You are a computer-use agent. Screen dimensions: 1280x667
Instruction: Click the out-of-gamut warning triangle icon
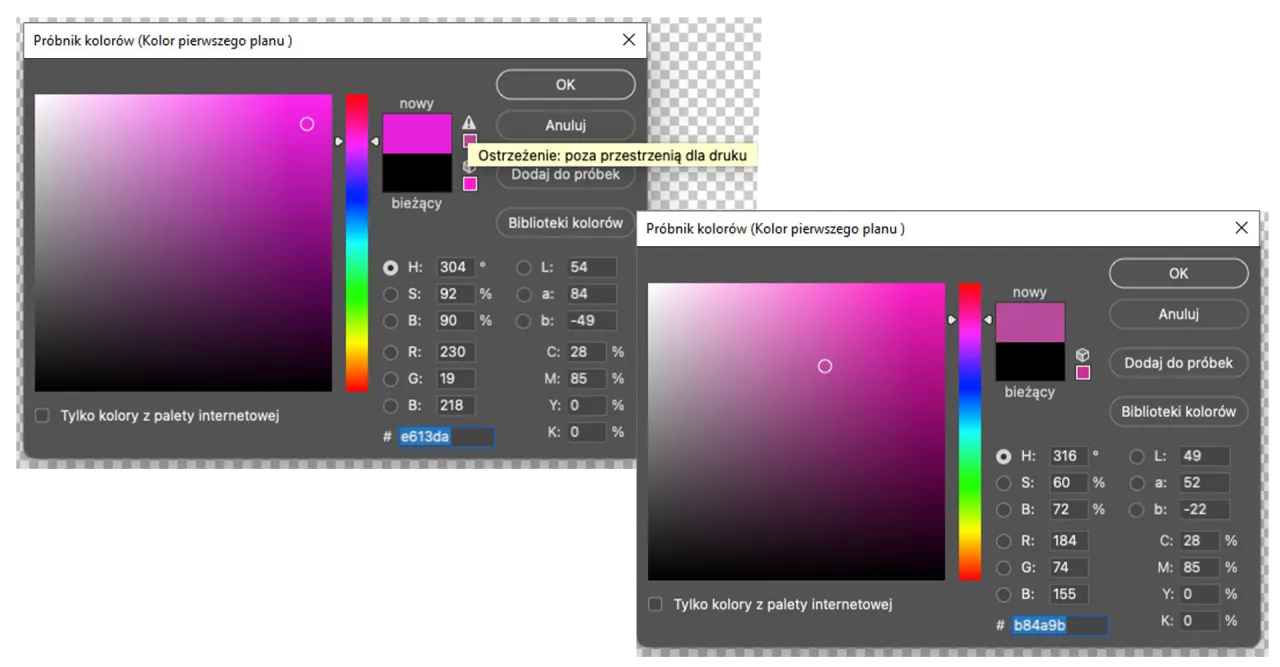pos(468,124)
